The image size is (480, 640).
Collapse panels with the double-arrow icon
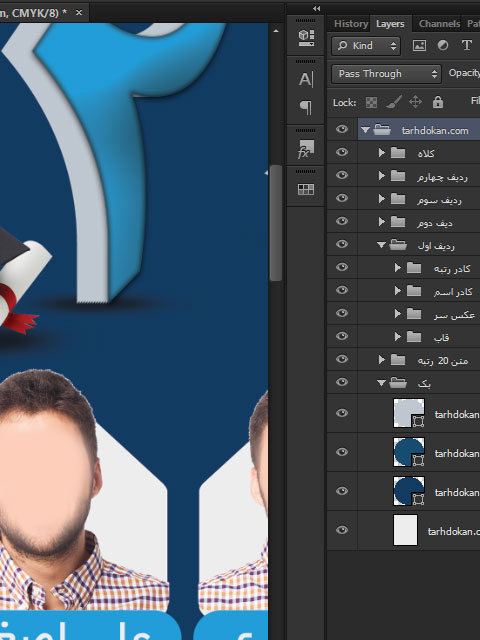316,8
